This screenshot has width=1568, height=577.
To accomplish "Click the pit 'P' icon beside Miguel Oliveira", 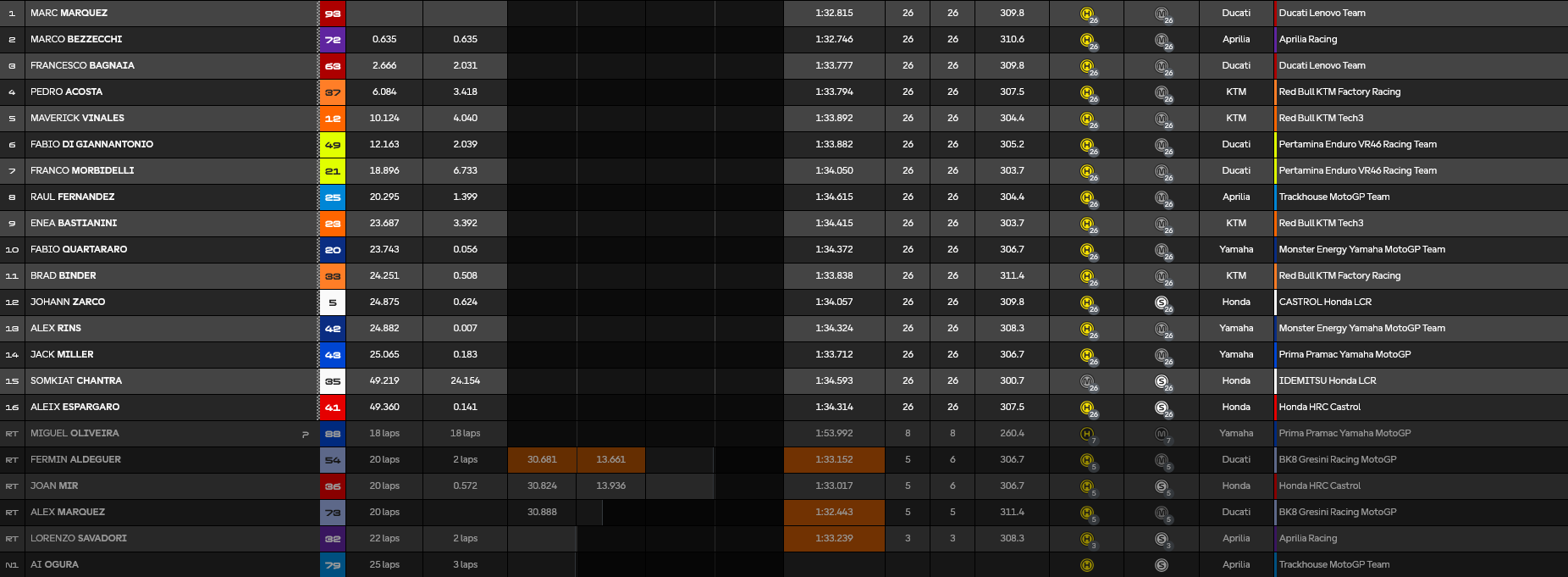I will (x=305, y=434).
